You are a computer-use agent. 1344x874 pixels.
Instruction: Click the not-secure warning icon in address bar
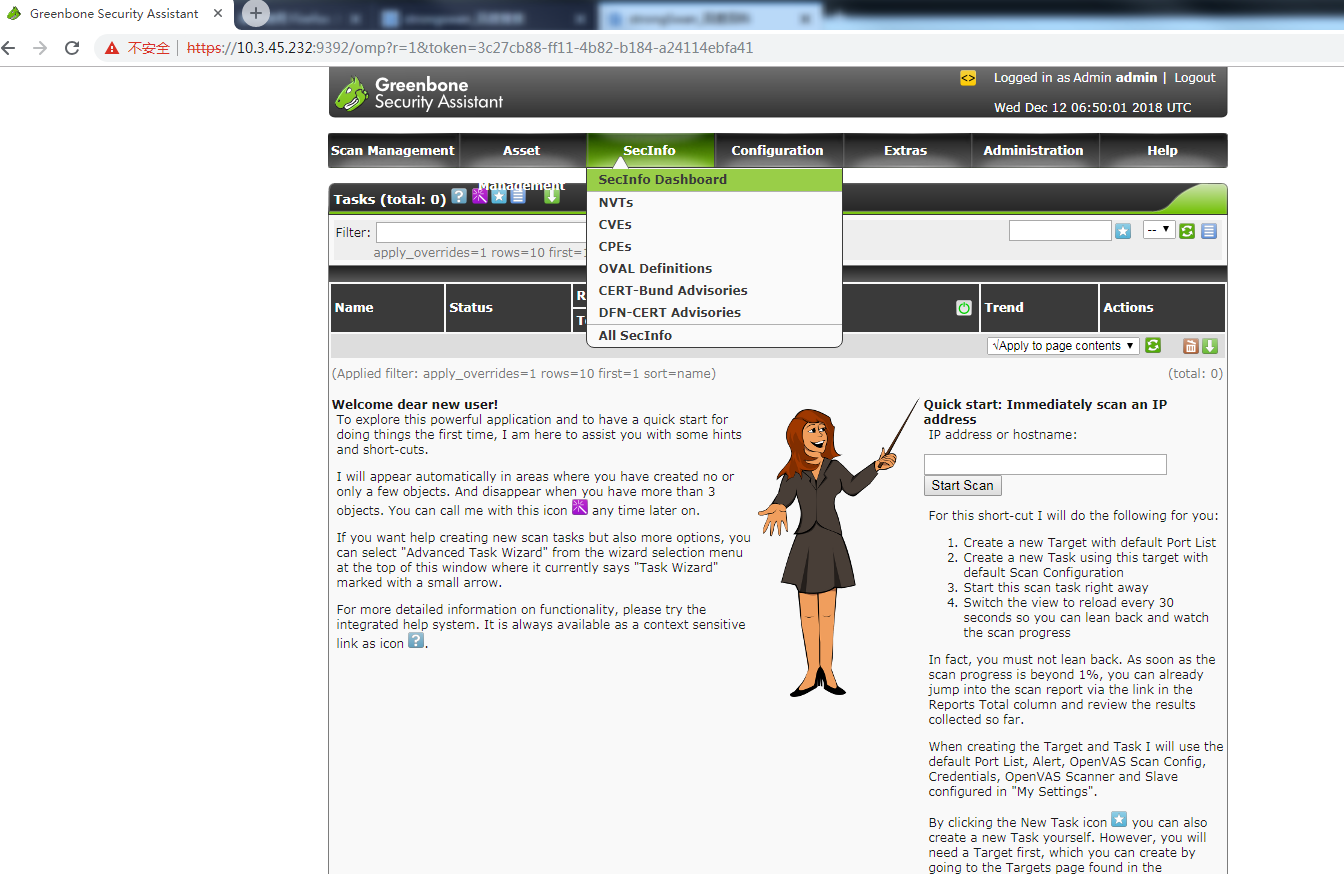111,47
